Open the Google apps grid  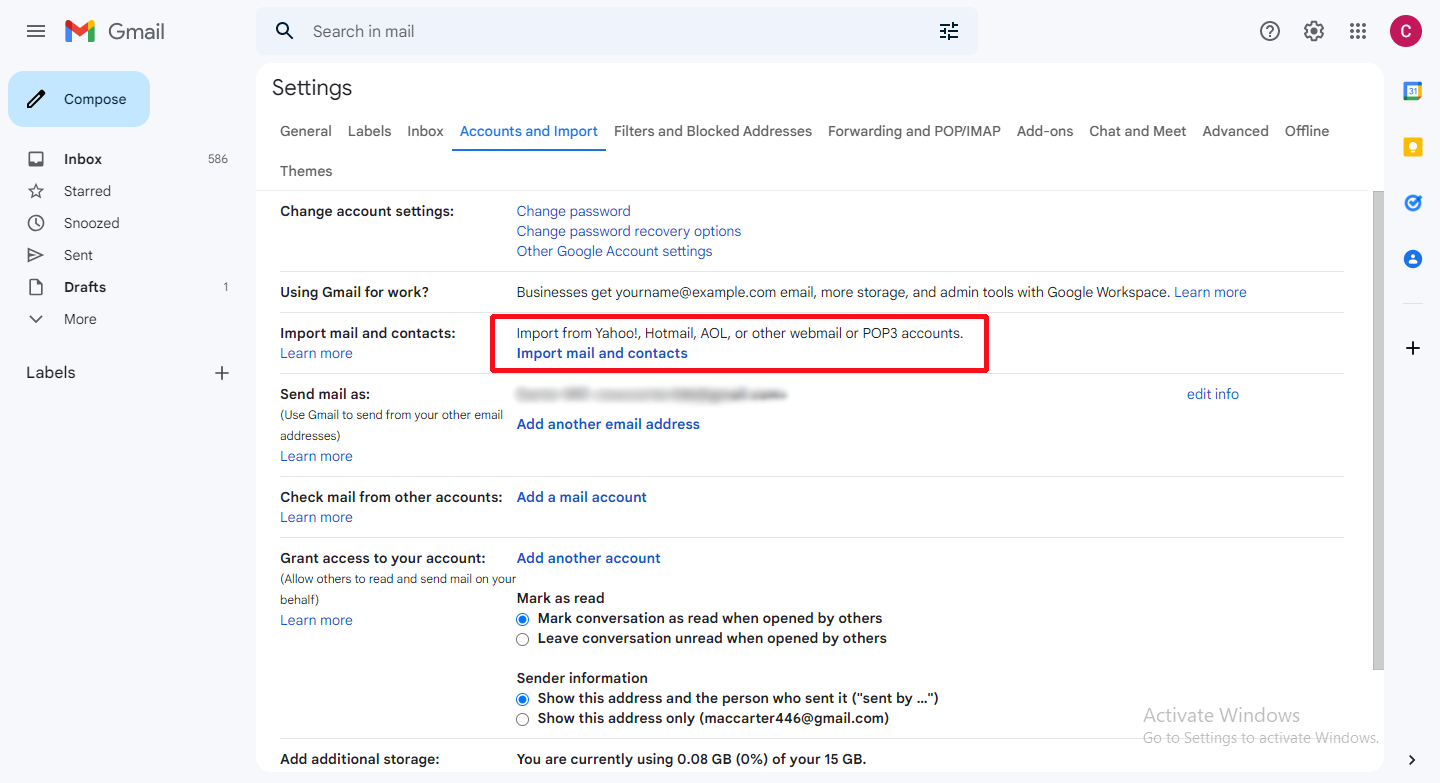coord(1357,31)
